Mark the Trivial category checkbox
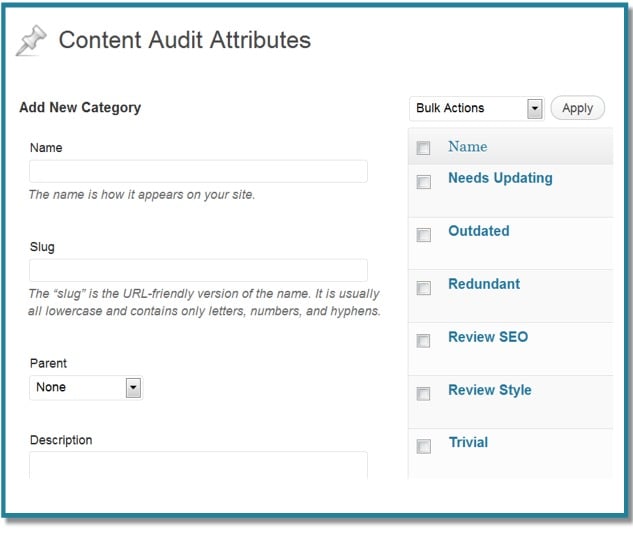This screenshot has height=534, width=633. (x=424, y=446)
